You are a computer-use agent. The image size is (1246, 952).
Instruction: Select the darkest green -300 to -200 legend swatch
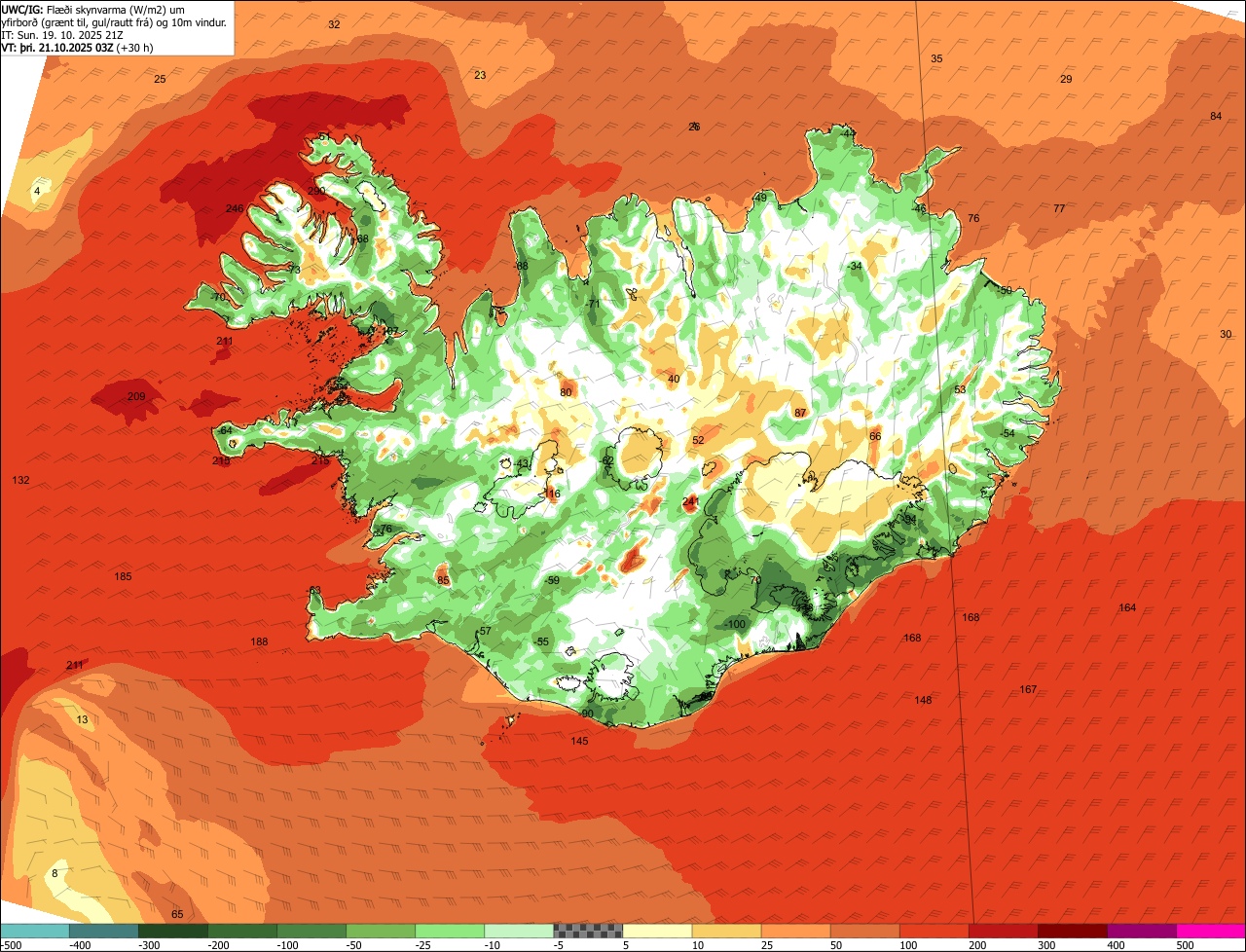(x=173, y=931)
